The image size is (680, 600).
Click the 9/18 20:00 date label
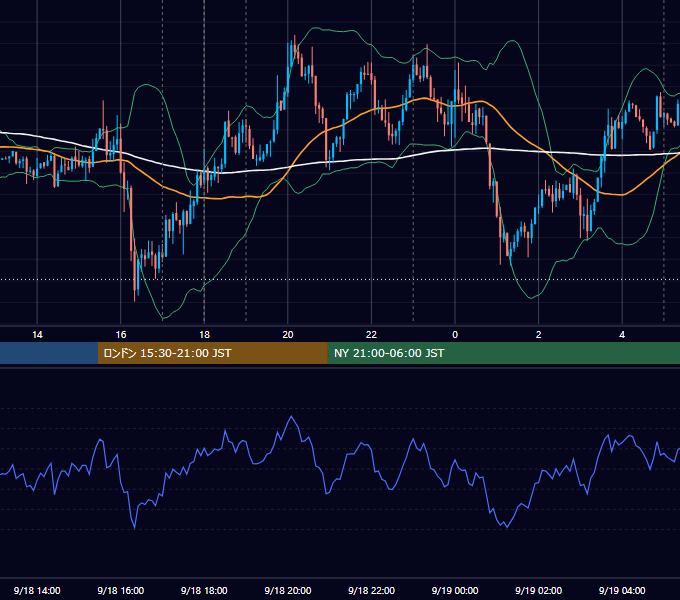(288, 590)
